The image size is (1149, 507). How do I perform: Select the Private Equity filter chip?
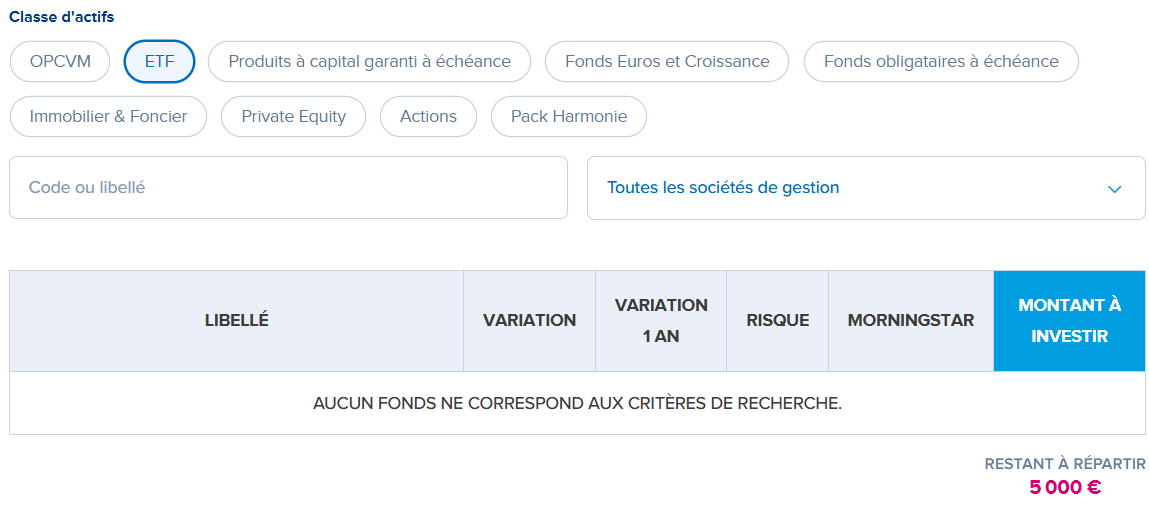pos(293,116)
